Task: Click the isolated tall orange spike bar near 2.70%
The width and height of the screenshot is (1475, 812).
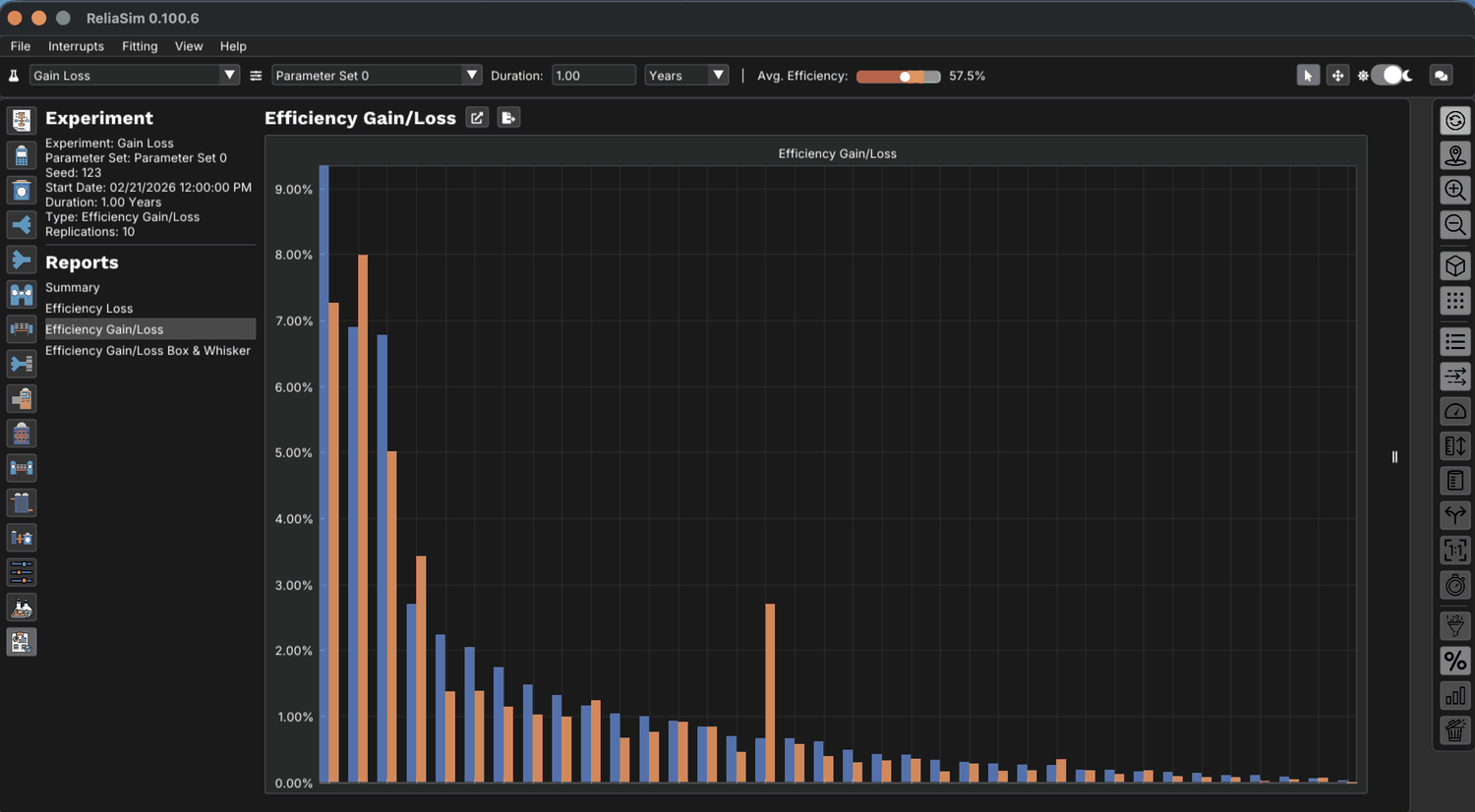Action: coord(770,693)
